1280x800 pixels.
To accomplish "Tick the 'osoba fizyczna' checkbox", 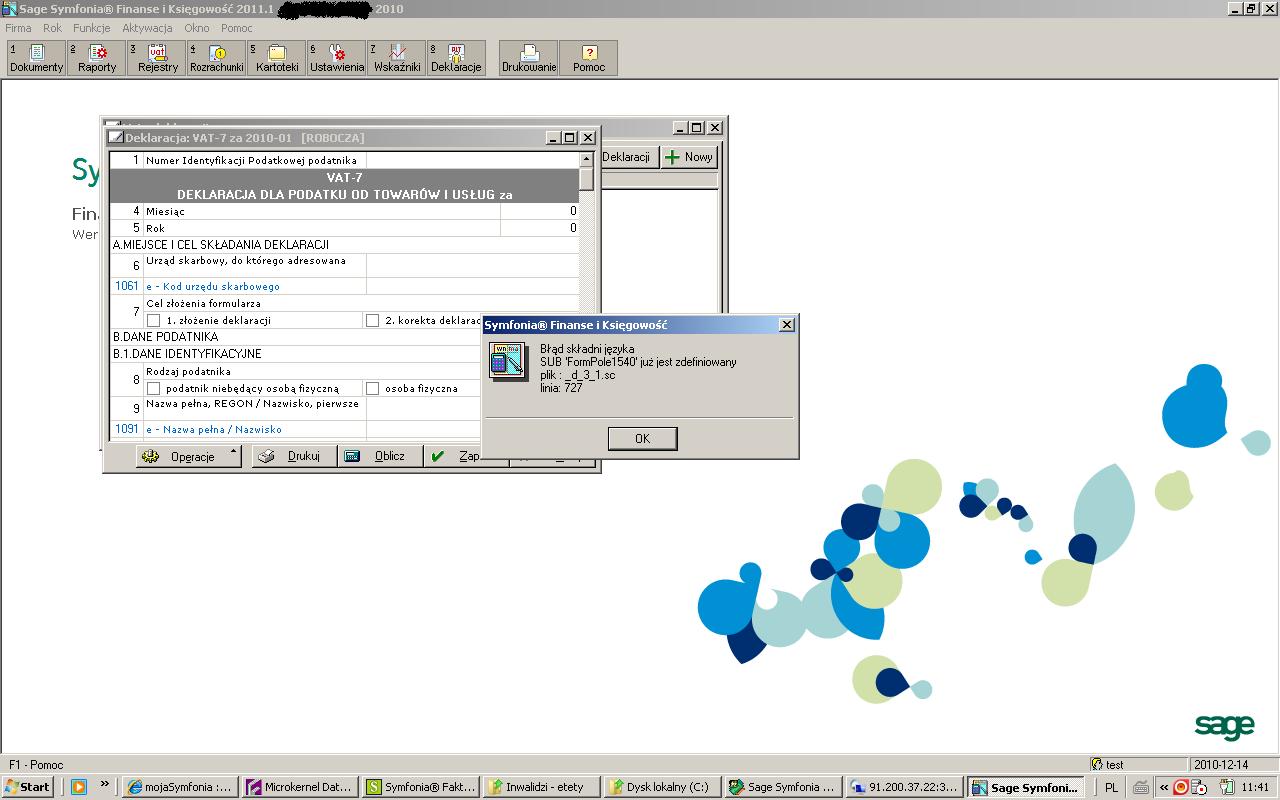I will (x=373, y=388).
